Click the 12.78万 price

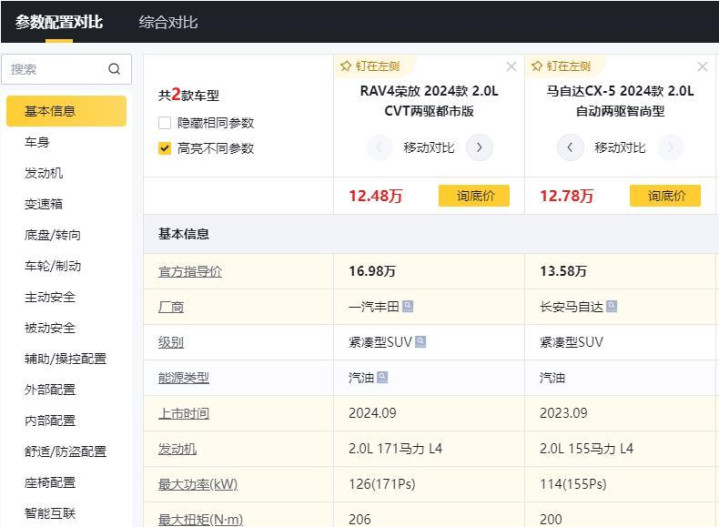(x=567, y=196)
